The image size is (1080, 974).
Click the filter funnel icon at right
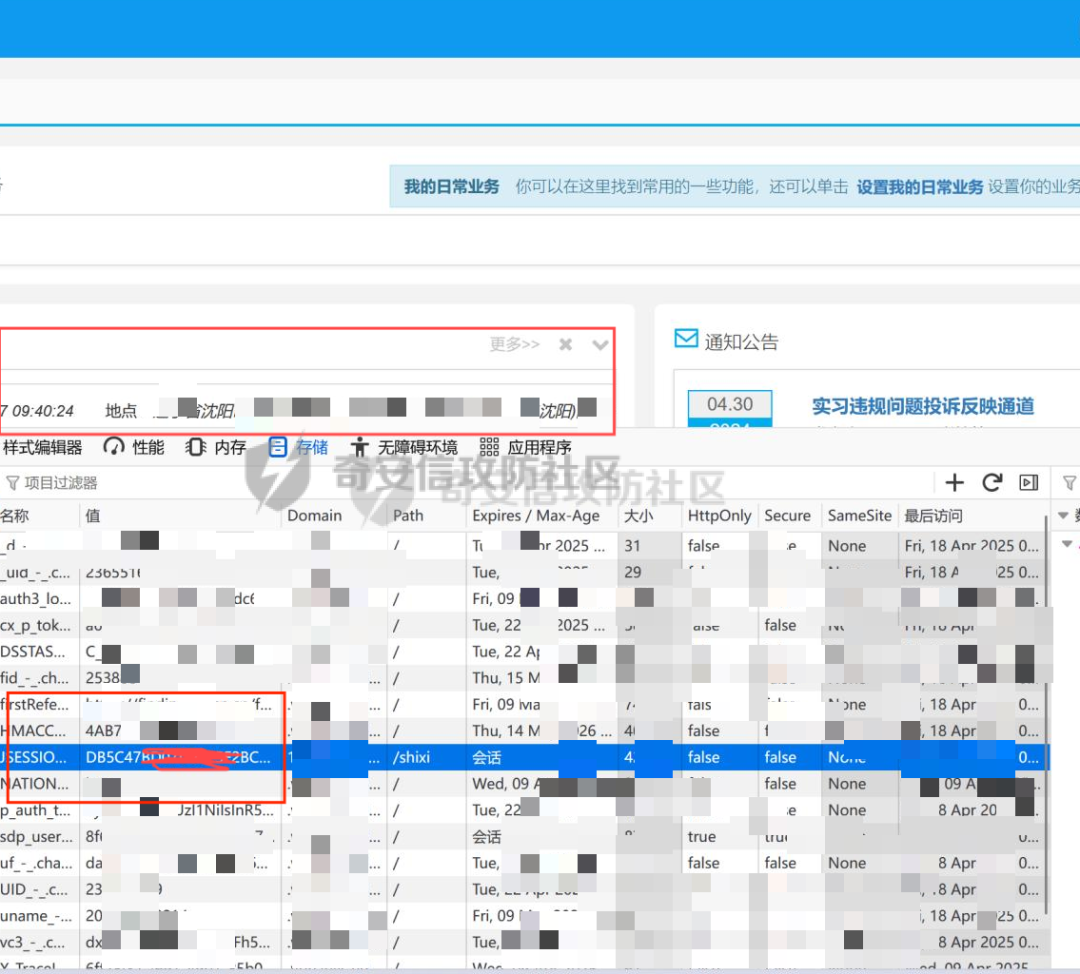(1070, 483)
